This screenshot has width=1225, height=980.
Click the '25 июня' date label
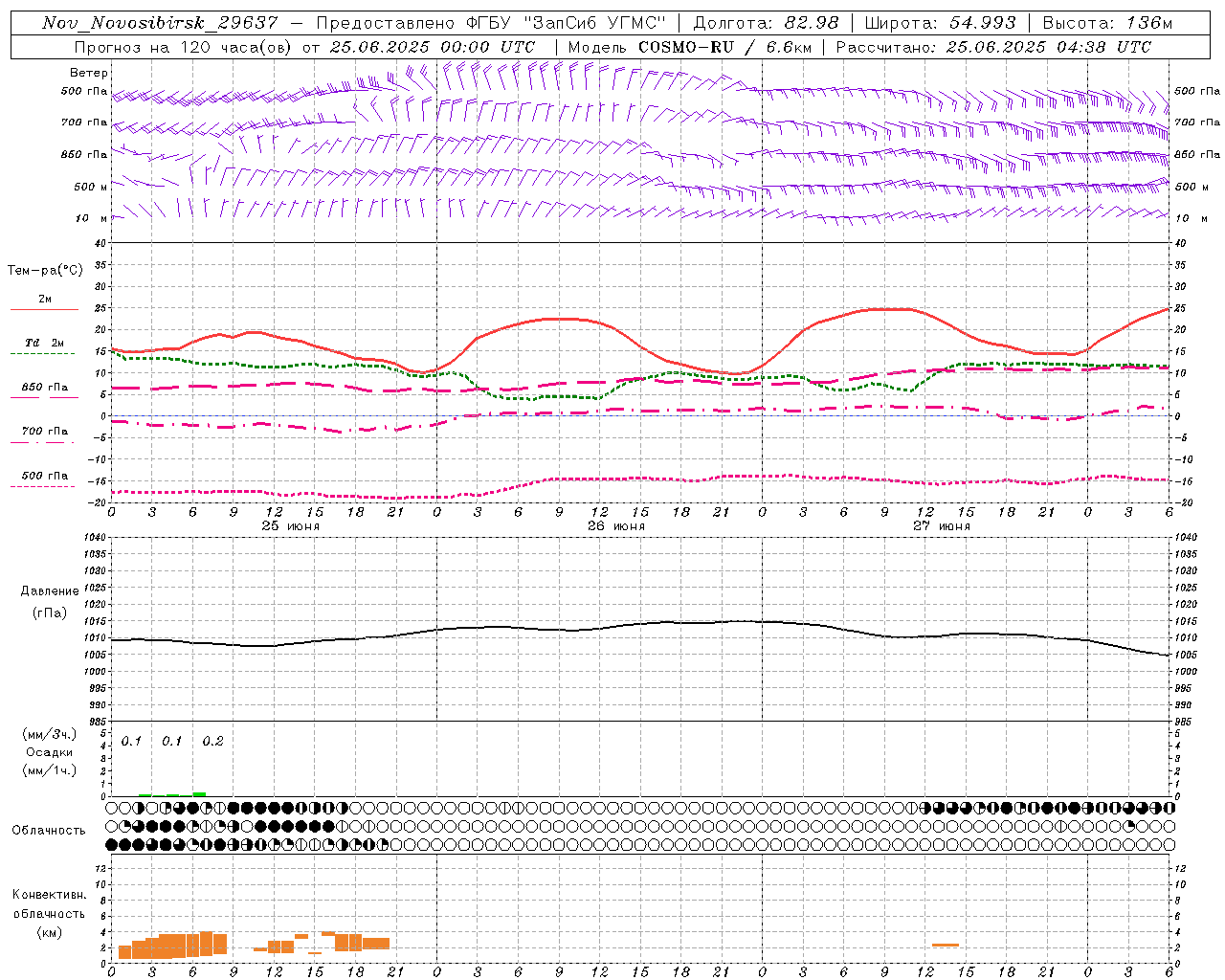coord(291,526)
